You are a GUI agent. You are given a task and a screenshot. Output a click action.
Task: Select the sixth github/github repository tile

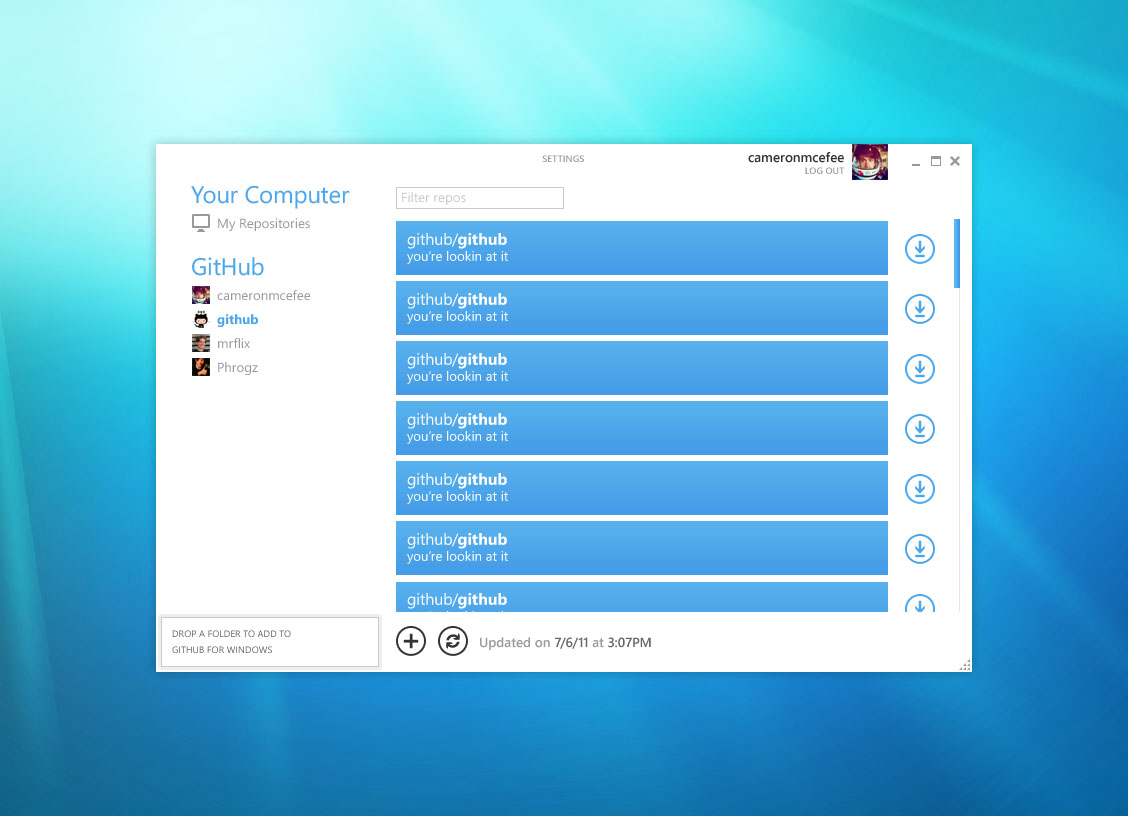pos(641,548)
